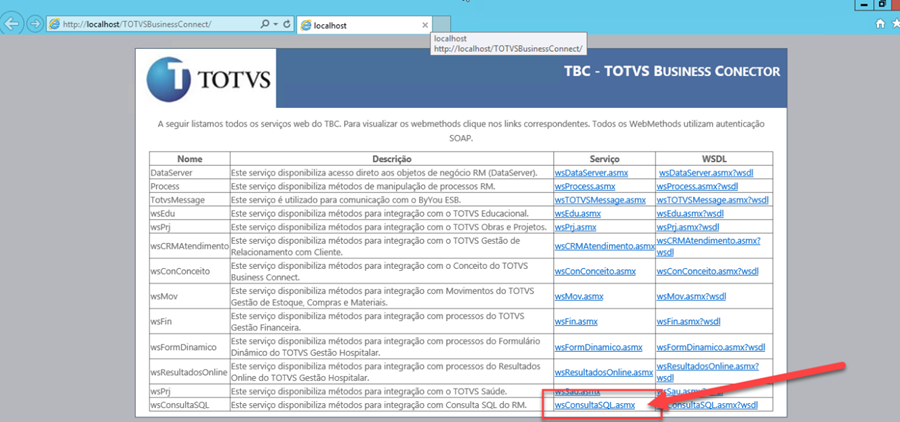
Task: Minimize the browser window
Action: (863, 5)
